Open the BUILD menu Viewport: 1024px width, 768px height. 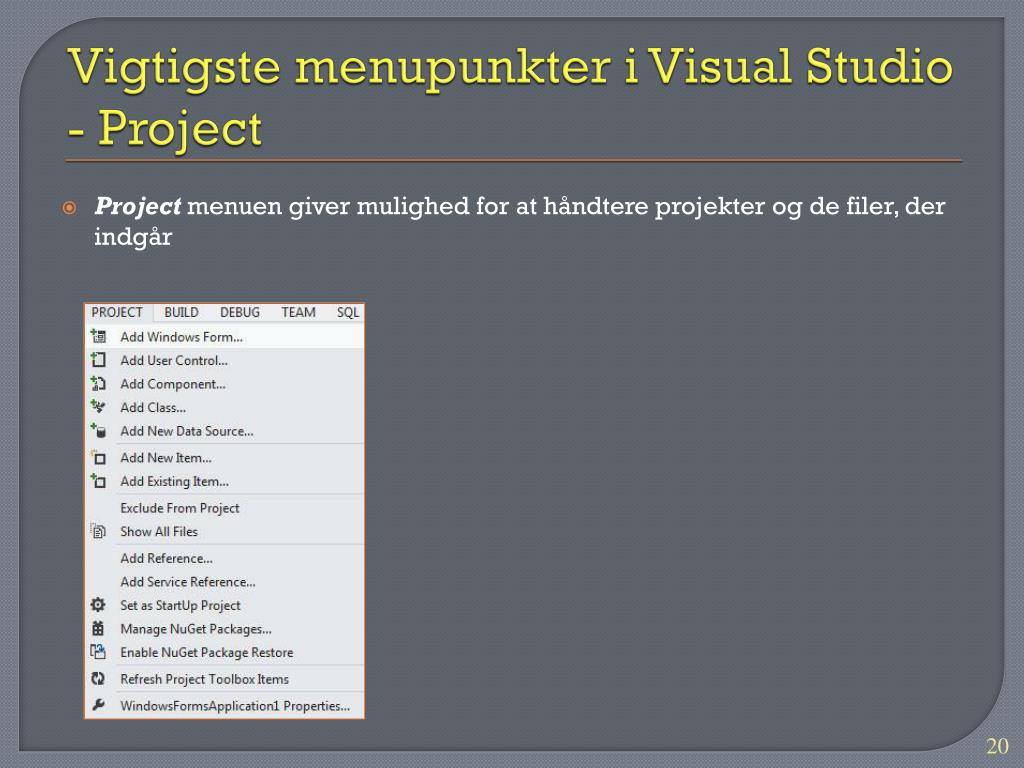[181, 313]
